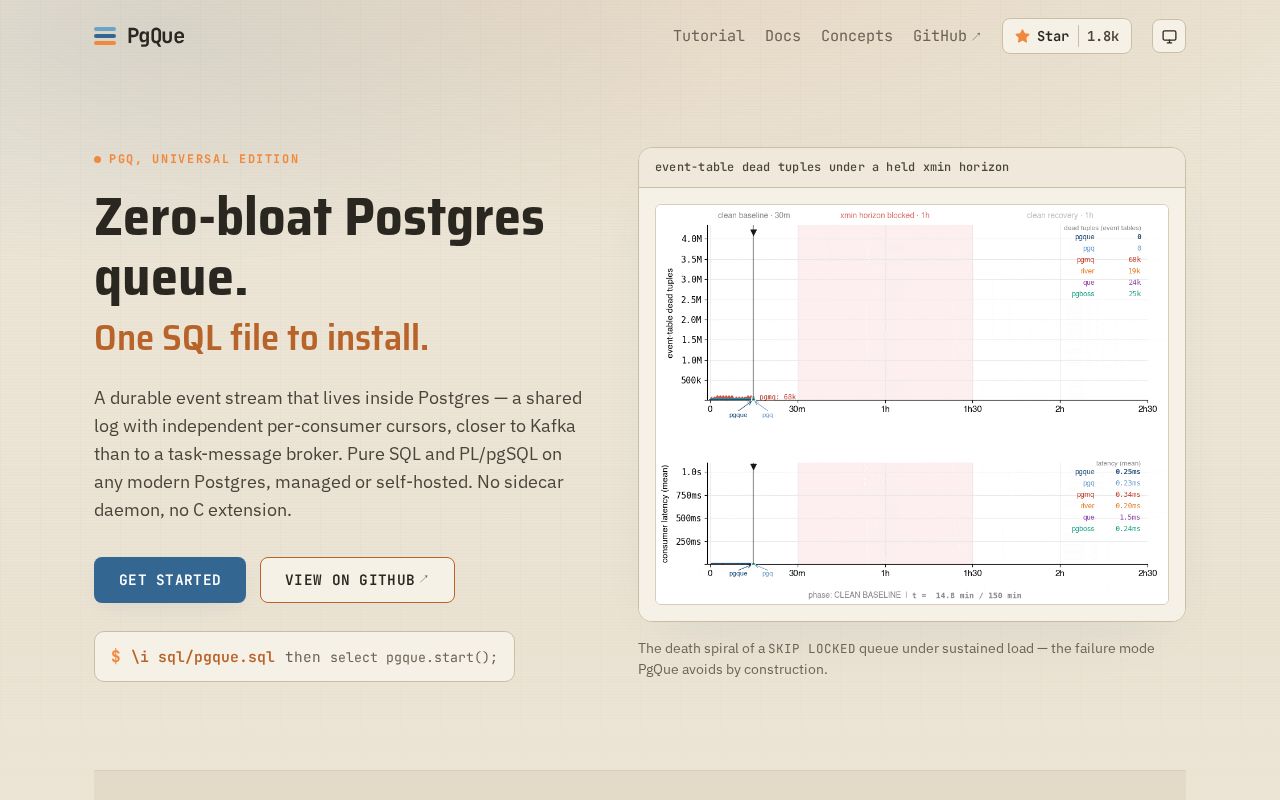Click the pgmq 0.34ms latency legend row
The width and height of the screenshot is (1280, 800).
click(1108, 495)
